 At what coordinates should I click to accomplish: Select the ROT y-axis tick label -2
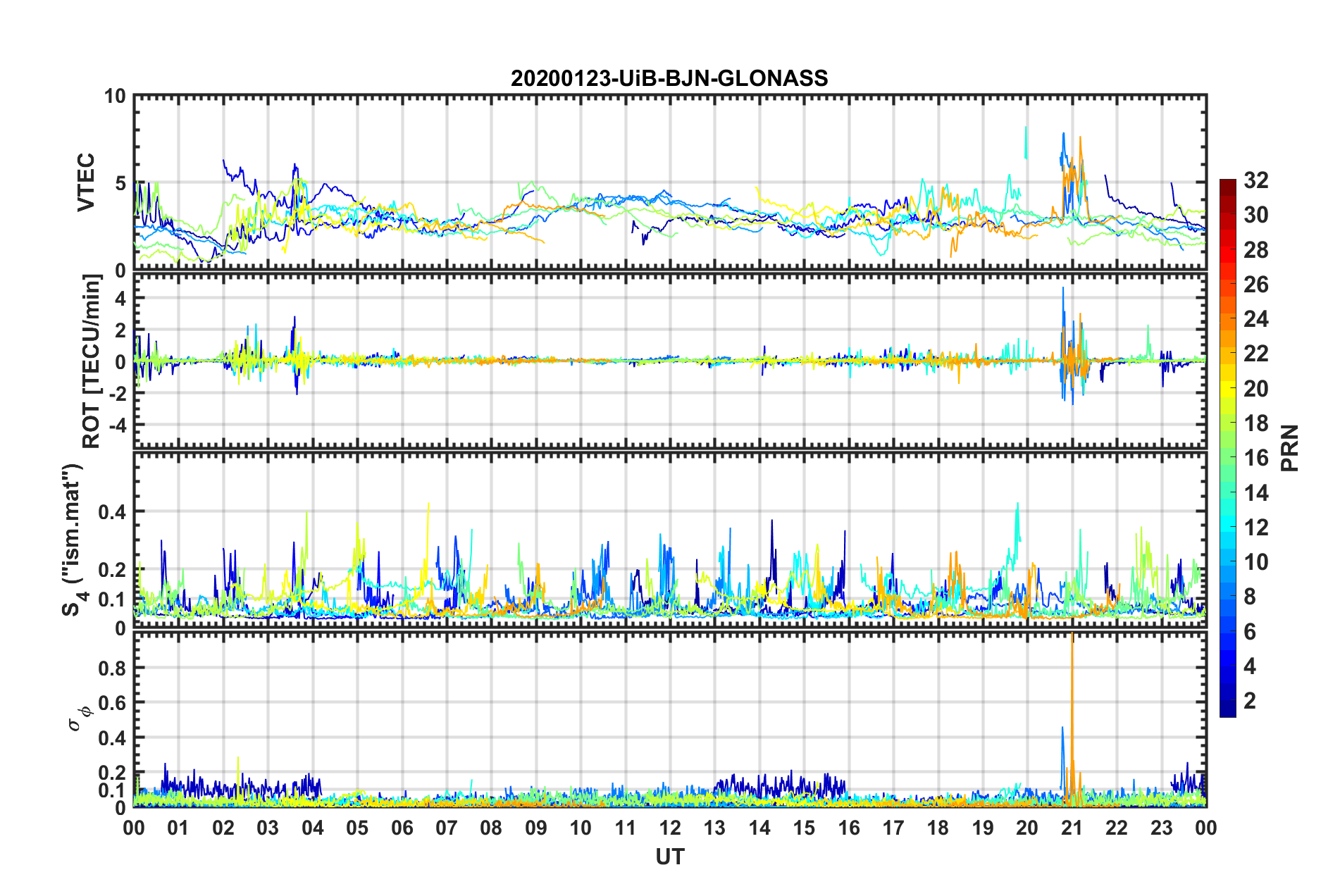[x=116, y=394]
